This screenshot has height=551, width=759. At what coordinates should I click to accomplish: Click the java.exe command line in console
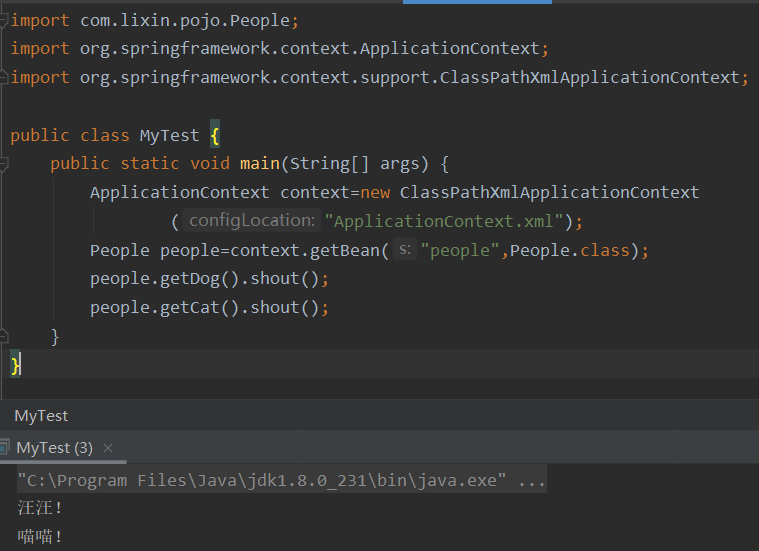pos(282,480)
